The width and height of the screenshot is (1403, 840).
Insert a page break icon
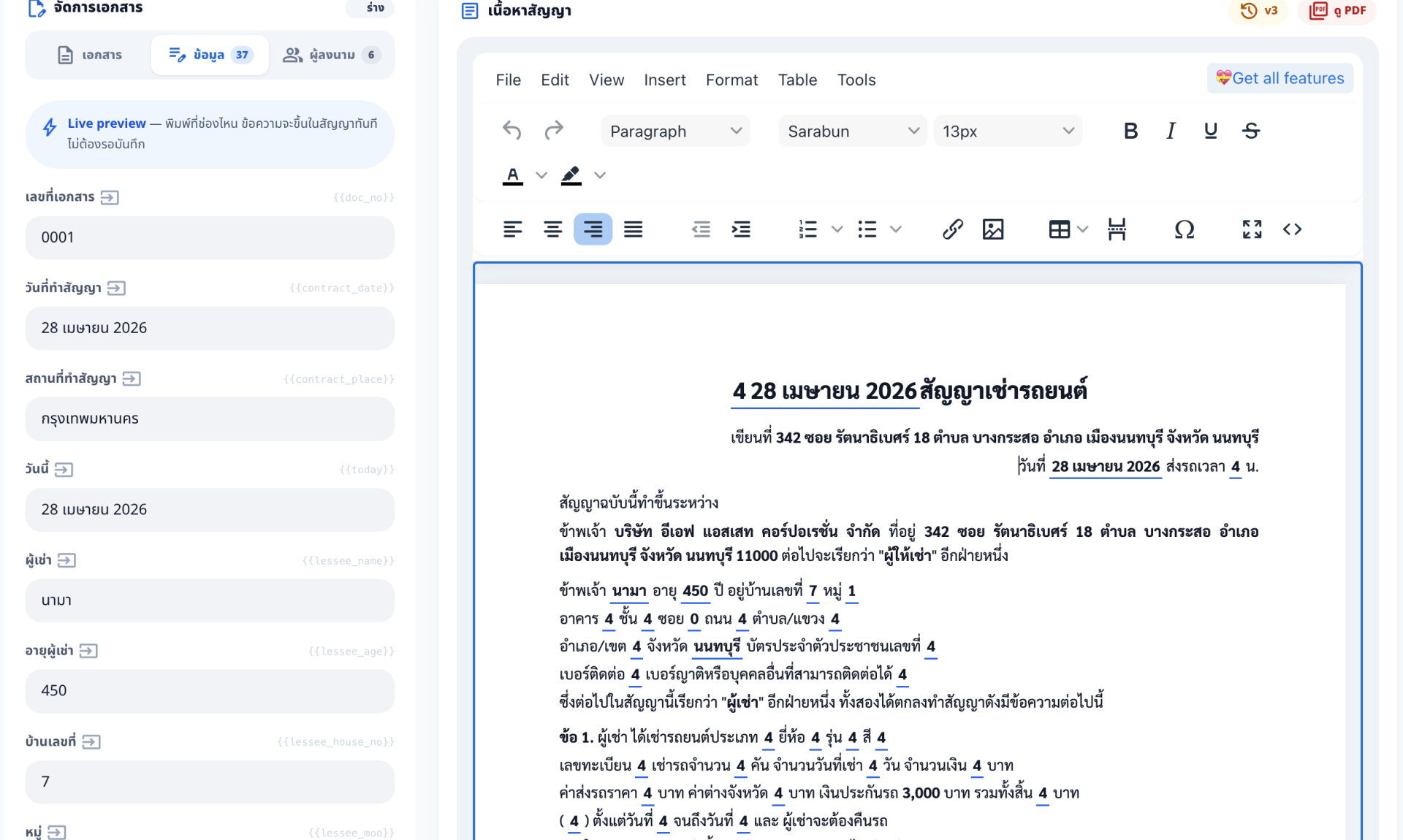click(1117, 229)
